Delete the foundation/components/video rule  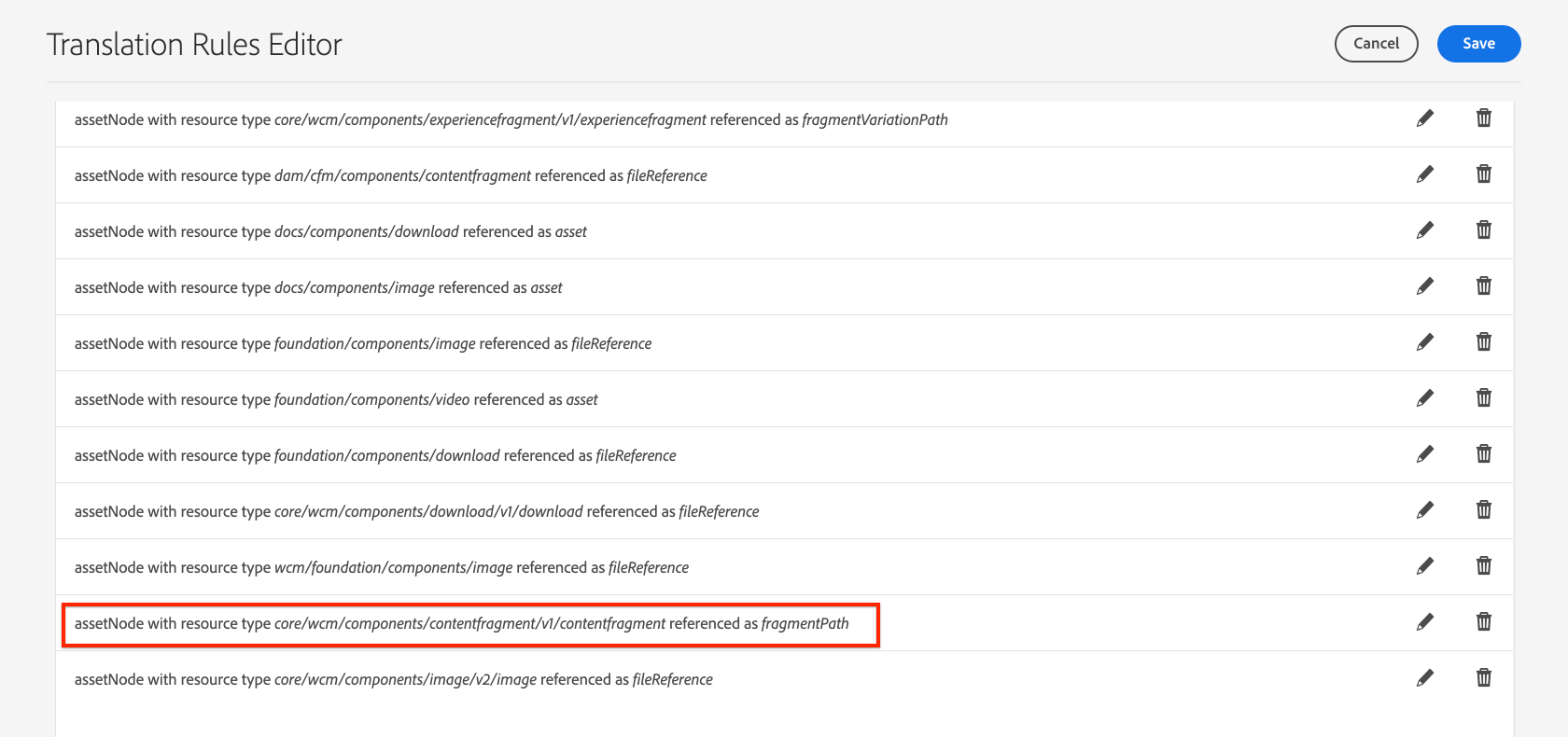1484,398
